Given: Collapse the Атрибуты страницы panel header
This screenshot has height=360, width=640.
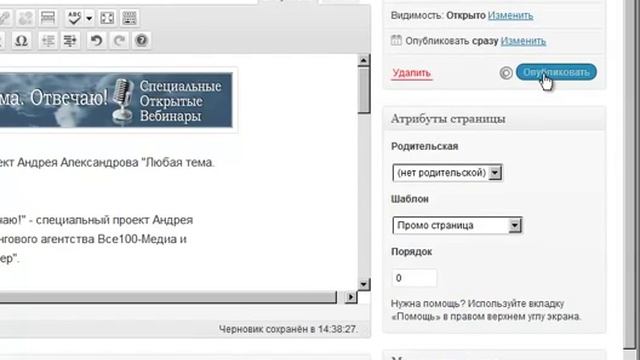Looking at the screenshot, I should tap(494, 119).
